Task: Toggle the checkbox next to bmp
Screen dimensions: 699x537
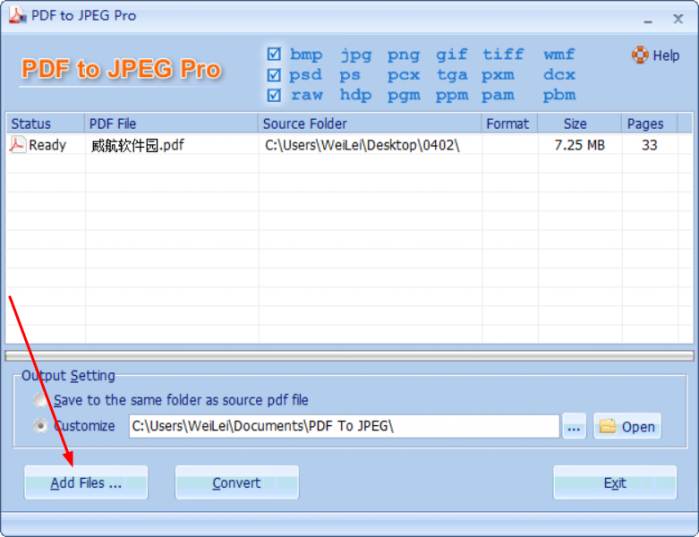Action: tap(274, 54)
